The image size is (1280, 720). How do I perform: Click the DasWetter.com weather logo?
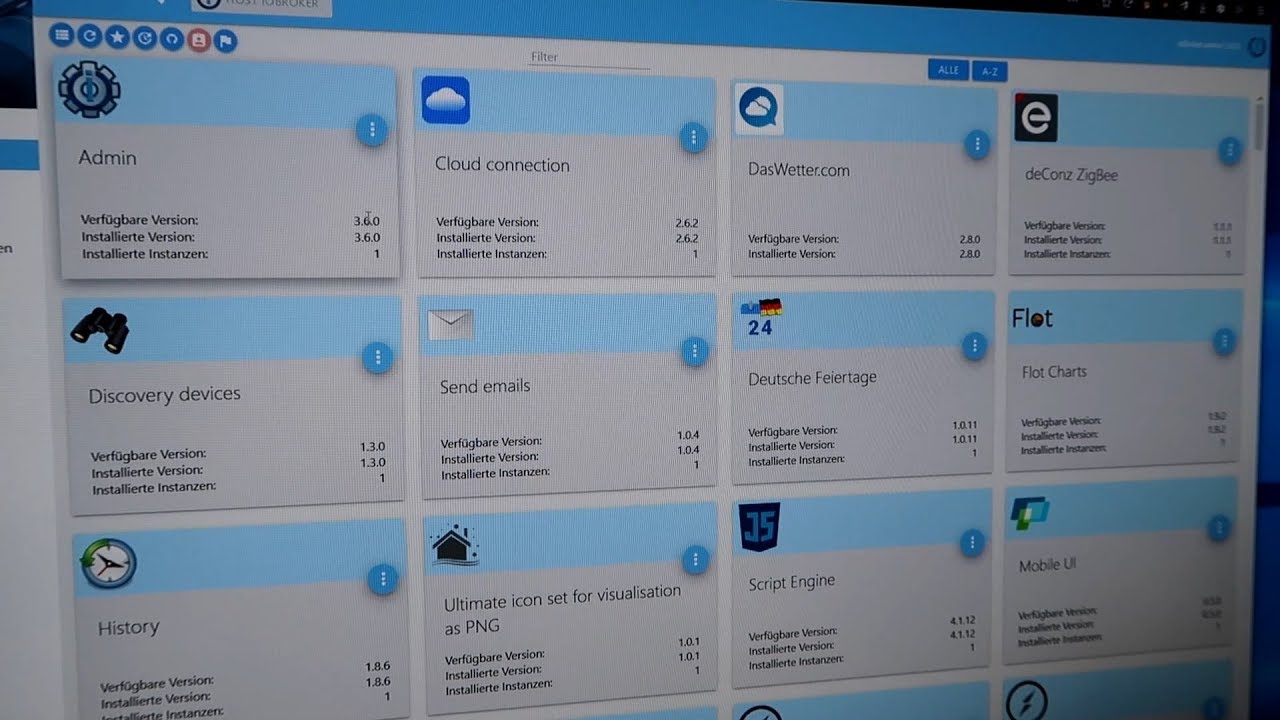pyautogui.click(x=759, y=109)
